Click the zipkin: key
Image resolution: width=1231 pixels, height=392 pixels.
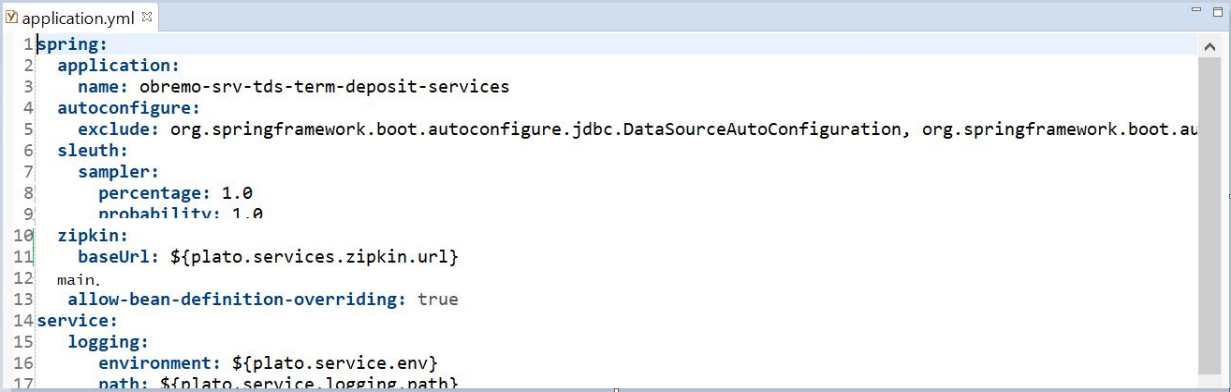[x=93, y=236]
